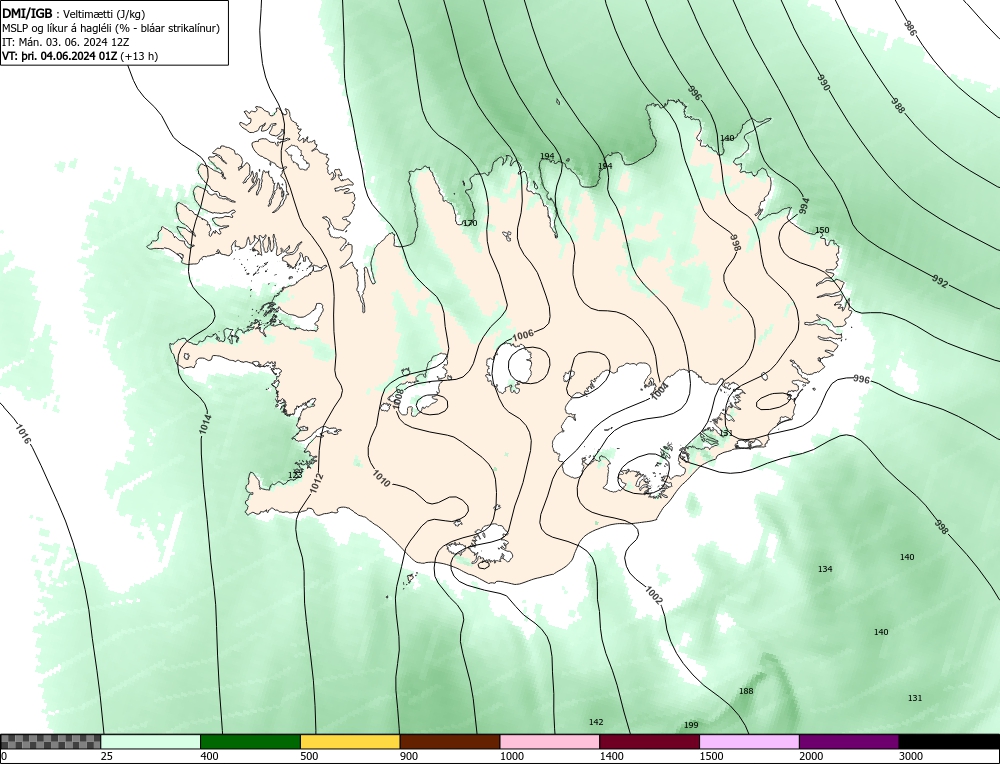Click the yellow 500–900 legend swatch

coord(350,741)
